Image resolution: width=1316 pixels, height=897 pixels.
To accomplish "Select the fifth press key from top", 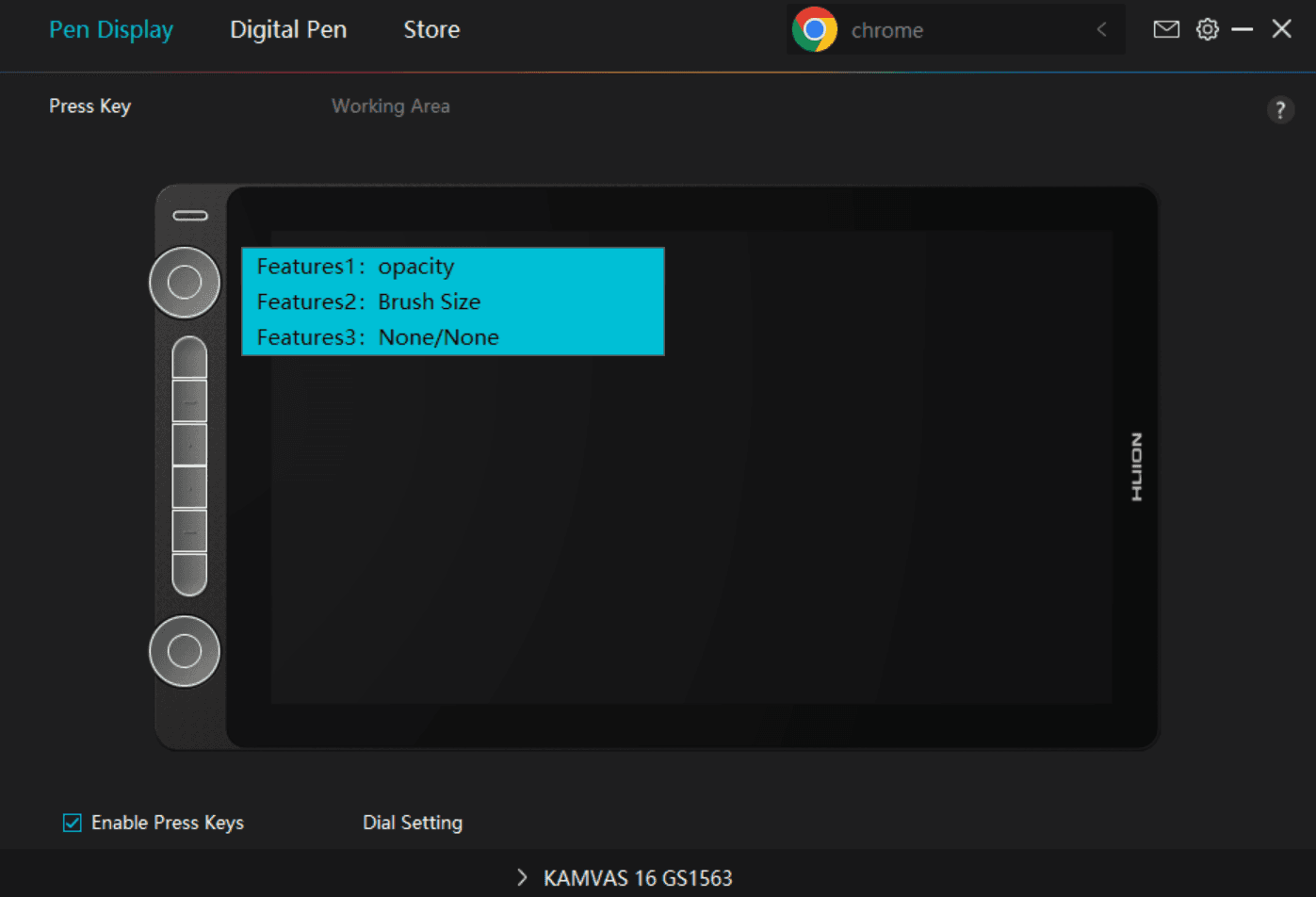I will (189, 531).
